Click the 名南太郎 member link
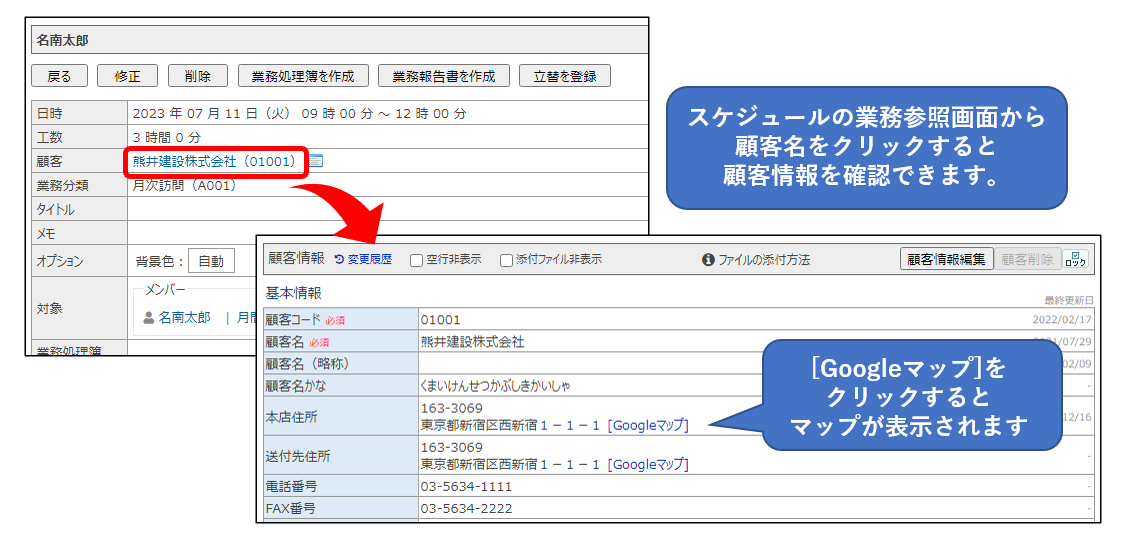 (x=184, y=318)
